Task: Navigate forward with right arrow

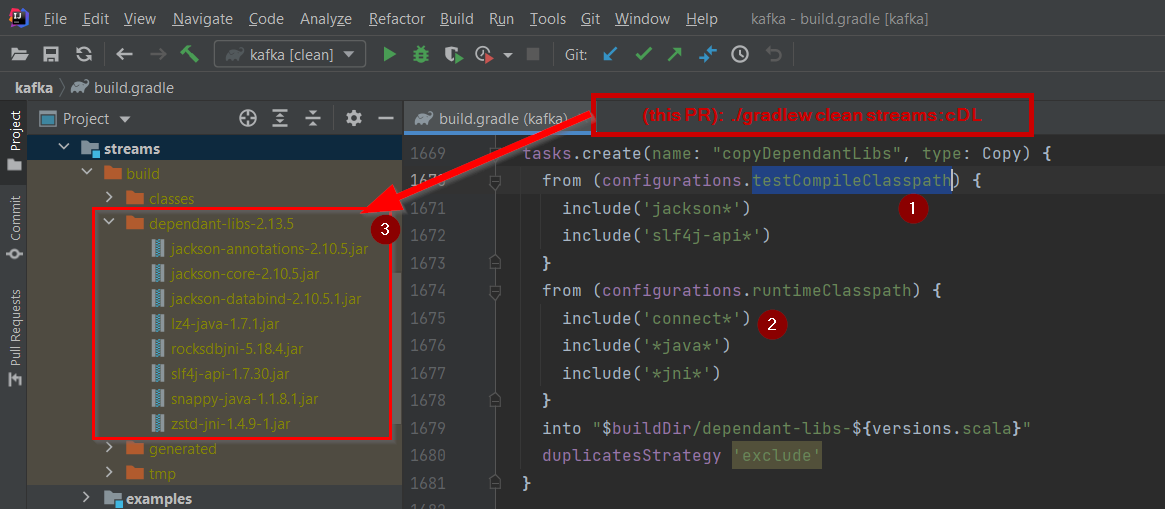Action: tap(158, 54)
